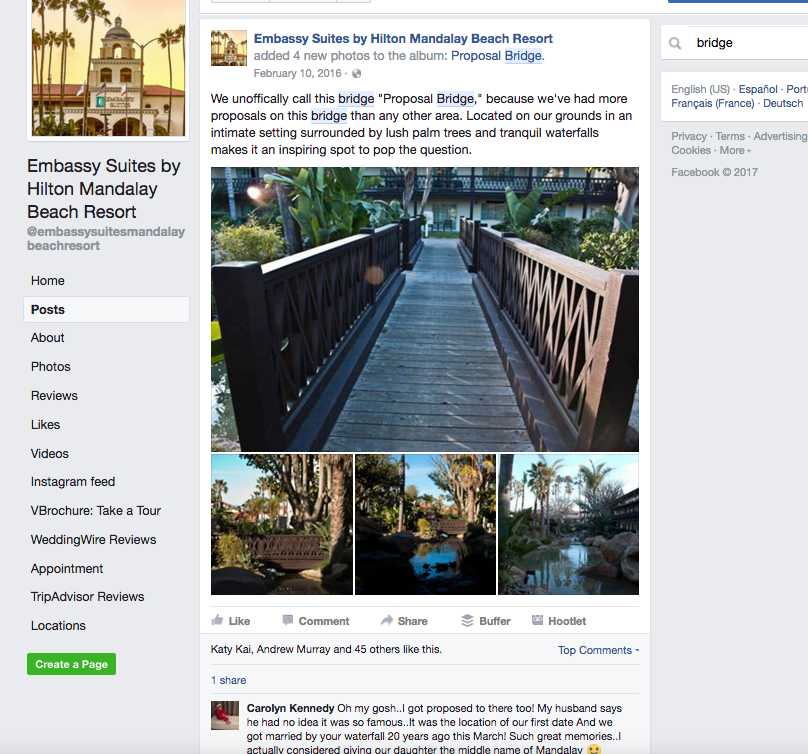The height and width of the screenshot is (754, 808).
Task: Click the Comment speech bubble icon
Action: coord(288,620)
